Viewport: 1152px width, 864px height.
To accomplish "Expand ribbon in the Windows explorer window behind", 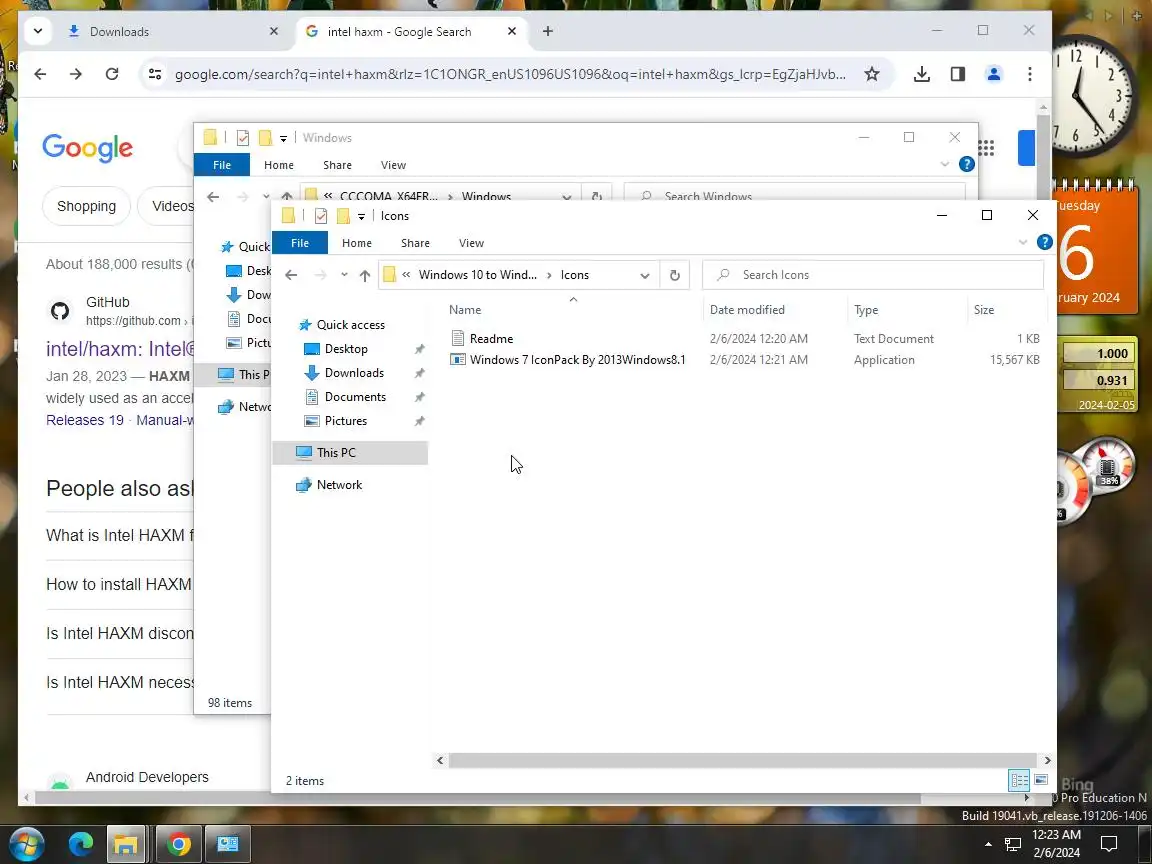I will [x=945, y=165].
